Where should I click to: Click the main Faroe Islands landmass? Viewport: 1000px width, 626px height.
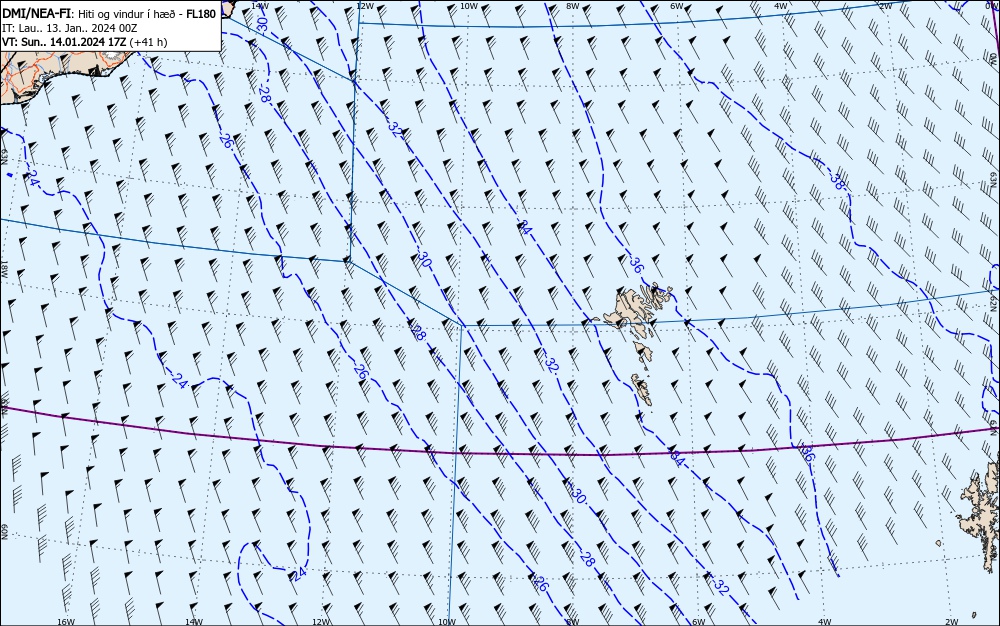635,309
